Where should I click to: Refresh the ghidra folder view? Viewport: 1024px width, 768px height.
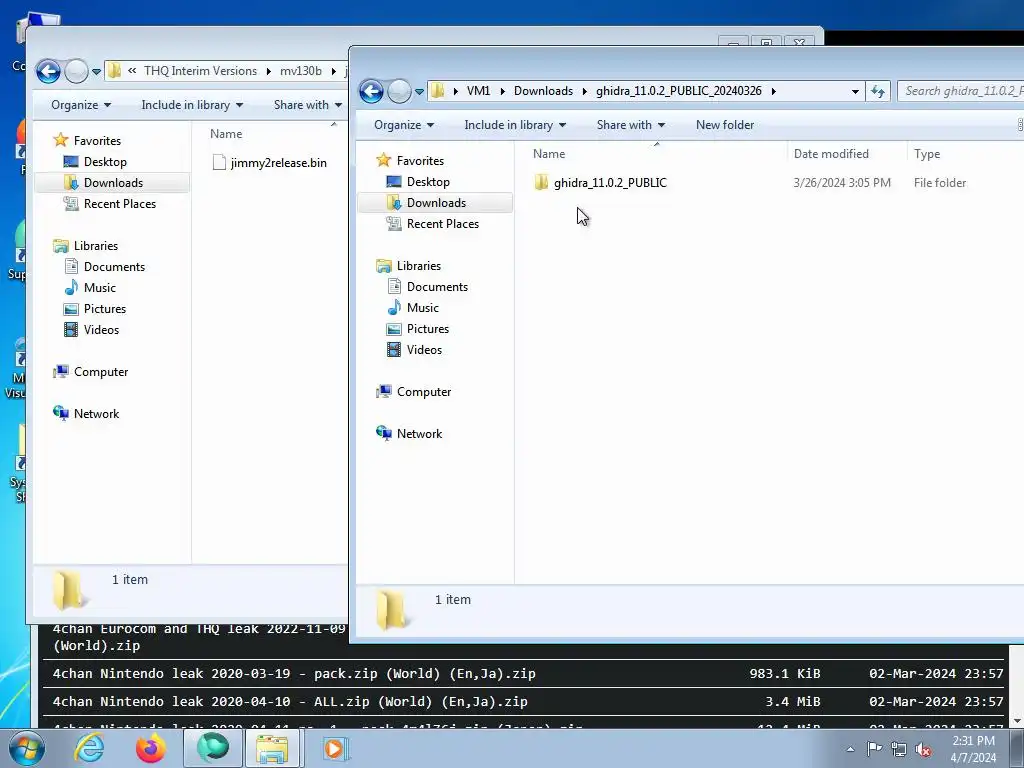point(878,91)
